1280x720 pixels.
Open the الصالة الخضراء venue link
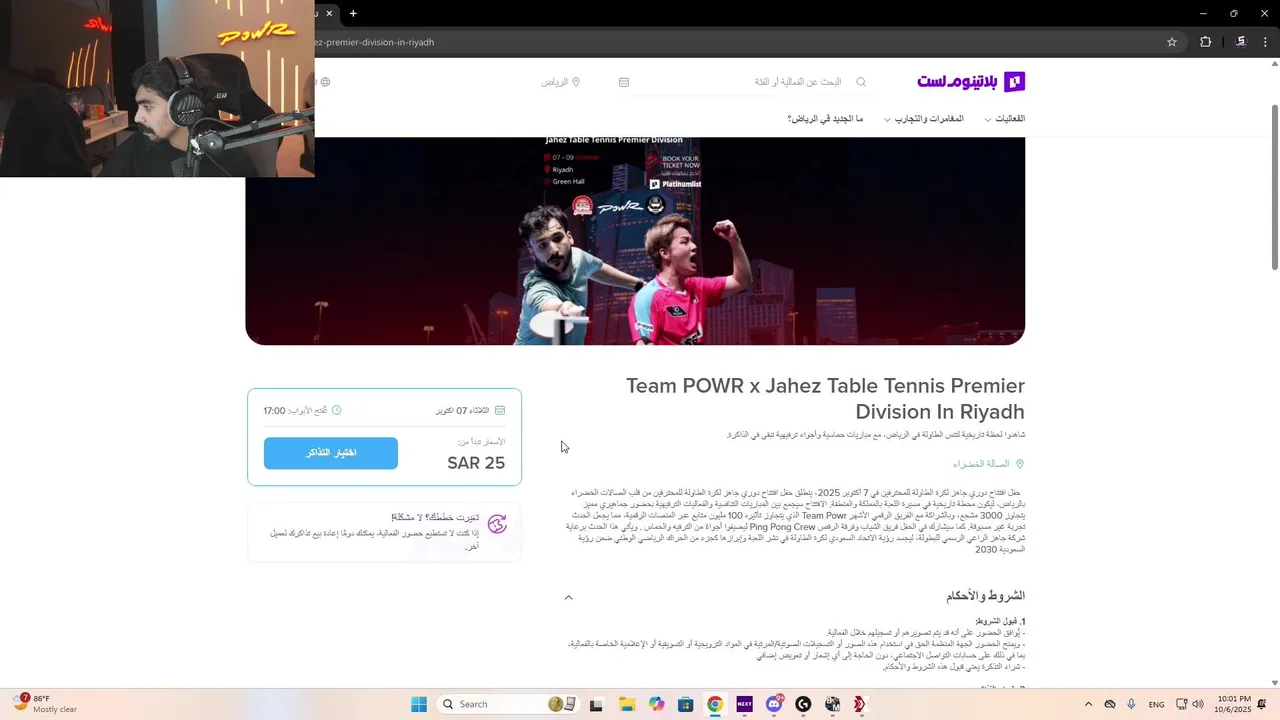click(x=981, y=464)
